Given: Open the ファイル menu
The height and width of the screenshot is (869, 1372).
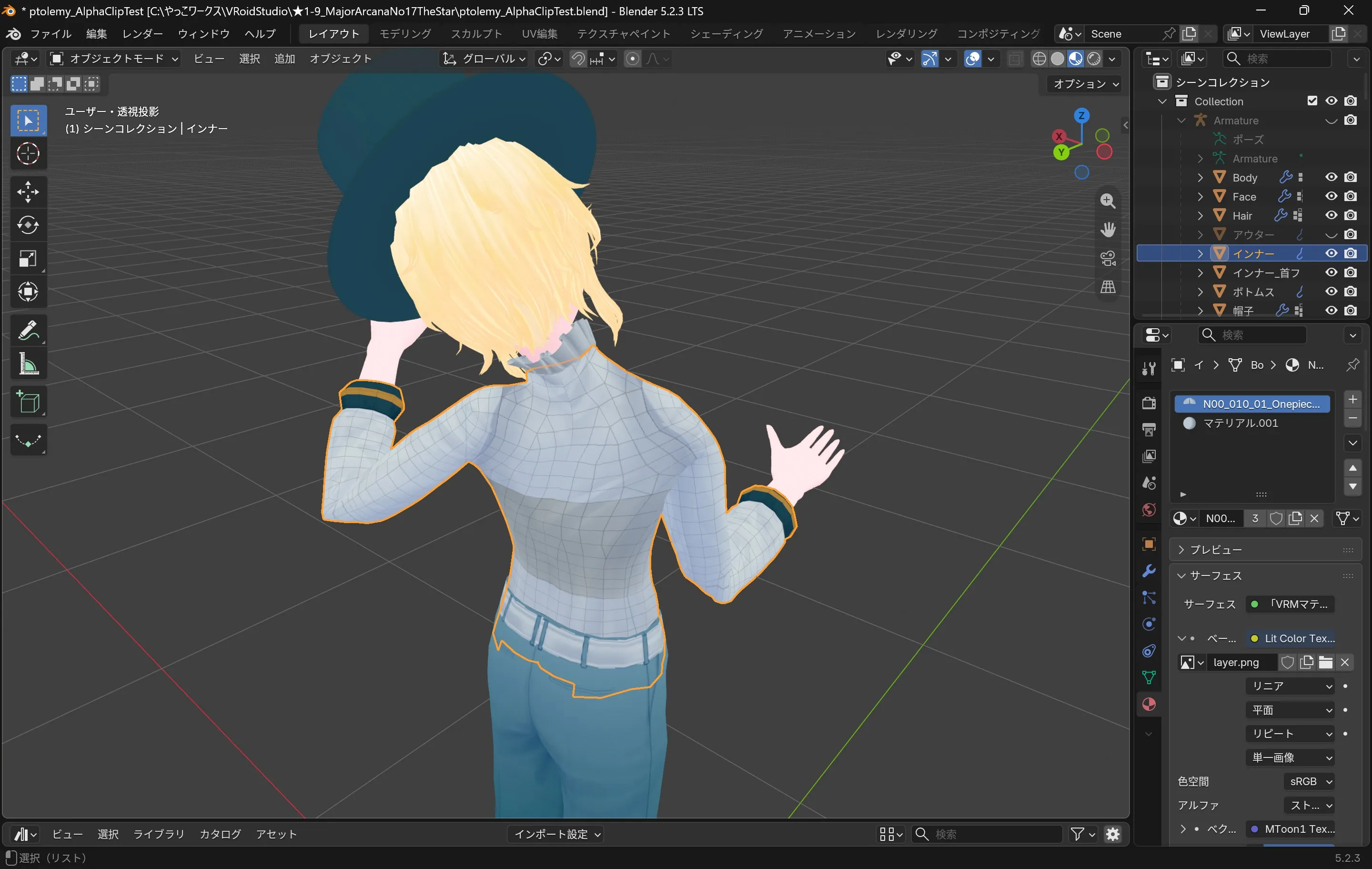Looking at the screenshot, I should click(50, 34).
